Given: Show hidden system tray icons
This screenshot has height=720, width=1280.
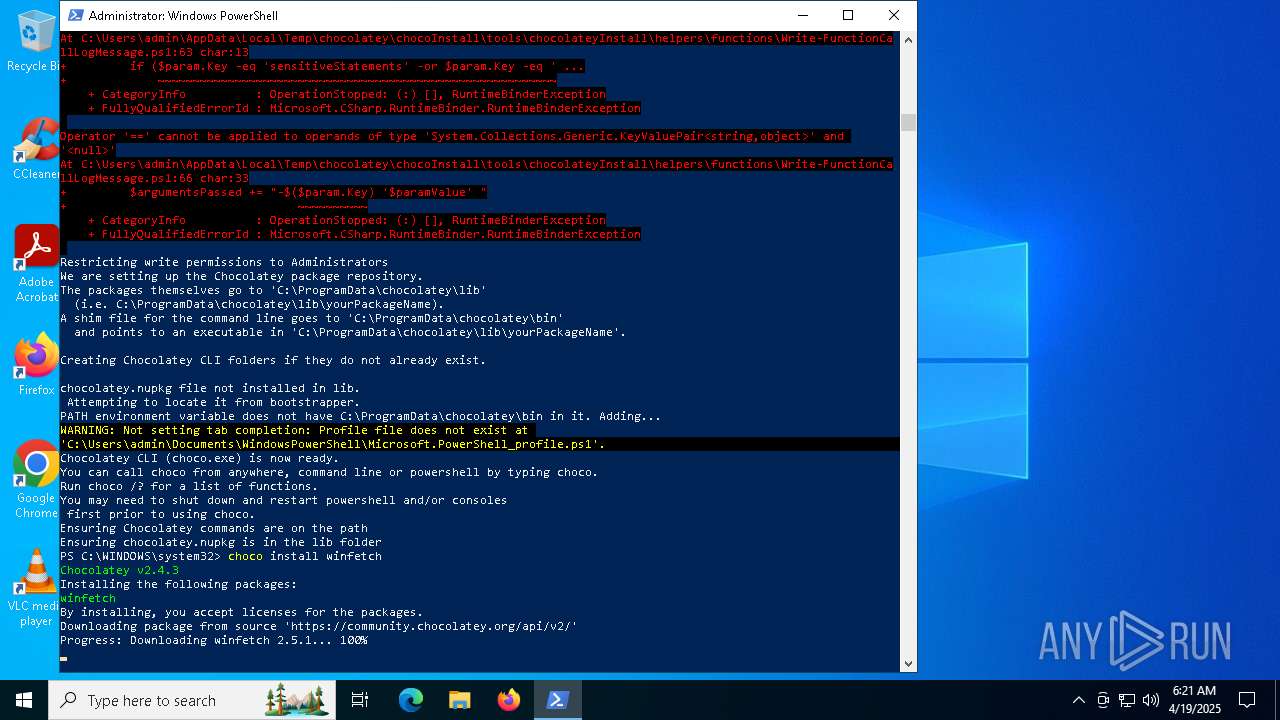Looking at the screenshot, I should point(1078,700).
